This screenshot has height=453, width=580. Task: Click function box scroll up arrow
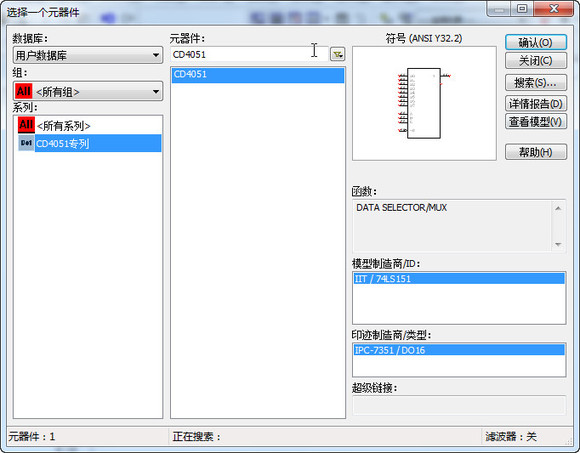coord(558,208)
